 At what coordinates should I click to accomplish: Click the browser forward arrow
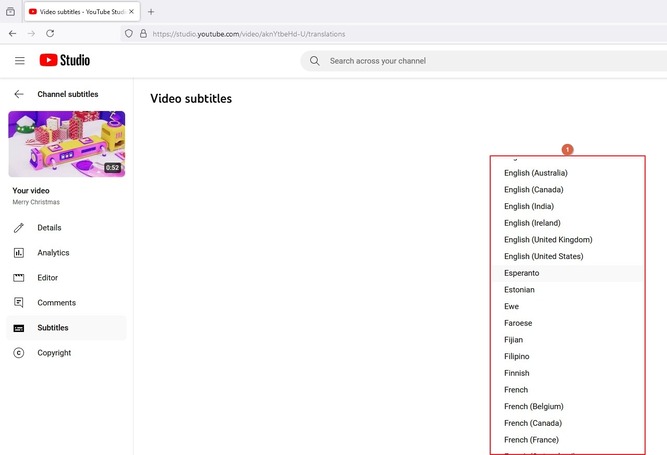point(31,33)
